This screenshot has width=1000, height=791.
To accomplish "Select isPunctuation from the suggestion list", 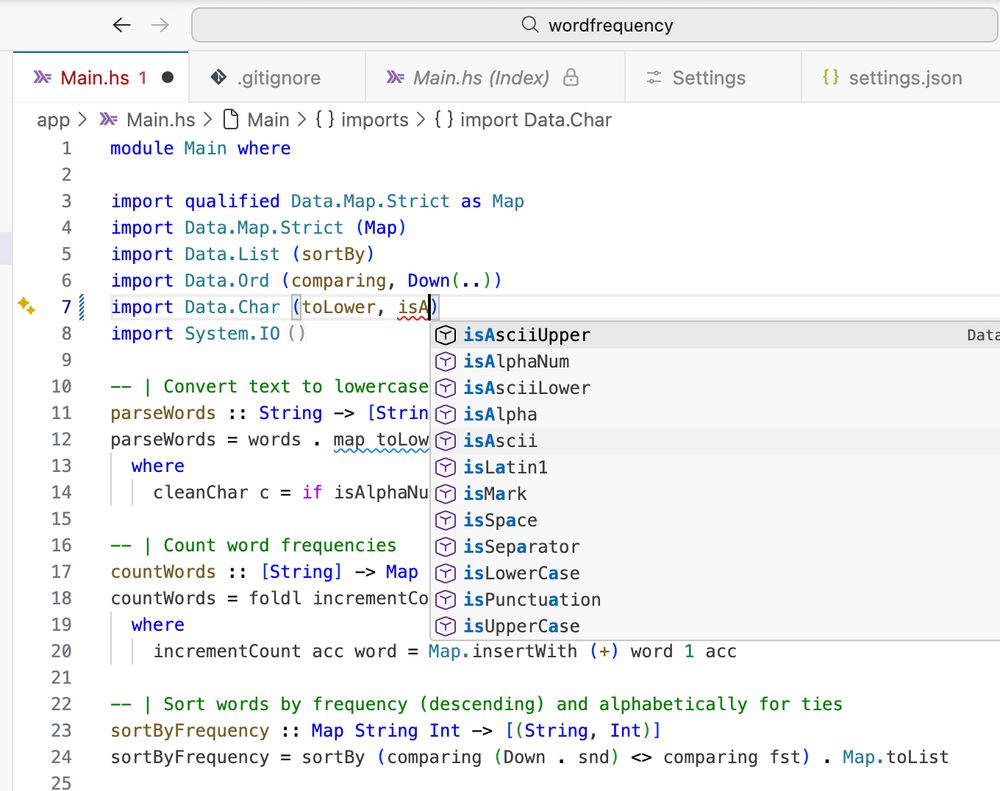I will pyautogui.click(x=531, y=599).
